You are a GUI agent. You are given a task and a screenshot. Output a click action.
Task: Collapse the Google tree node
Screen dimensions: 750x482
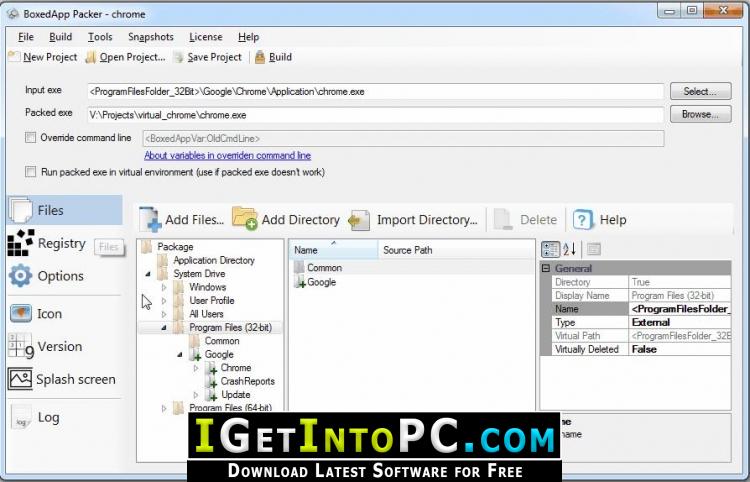(x=180, y=354)
